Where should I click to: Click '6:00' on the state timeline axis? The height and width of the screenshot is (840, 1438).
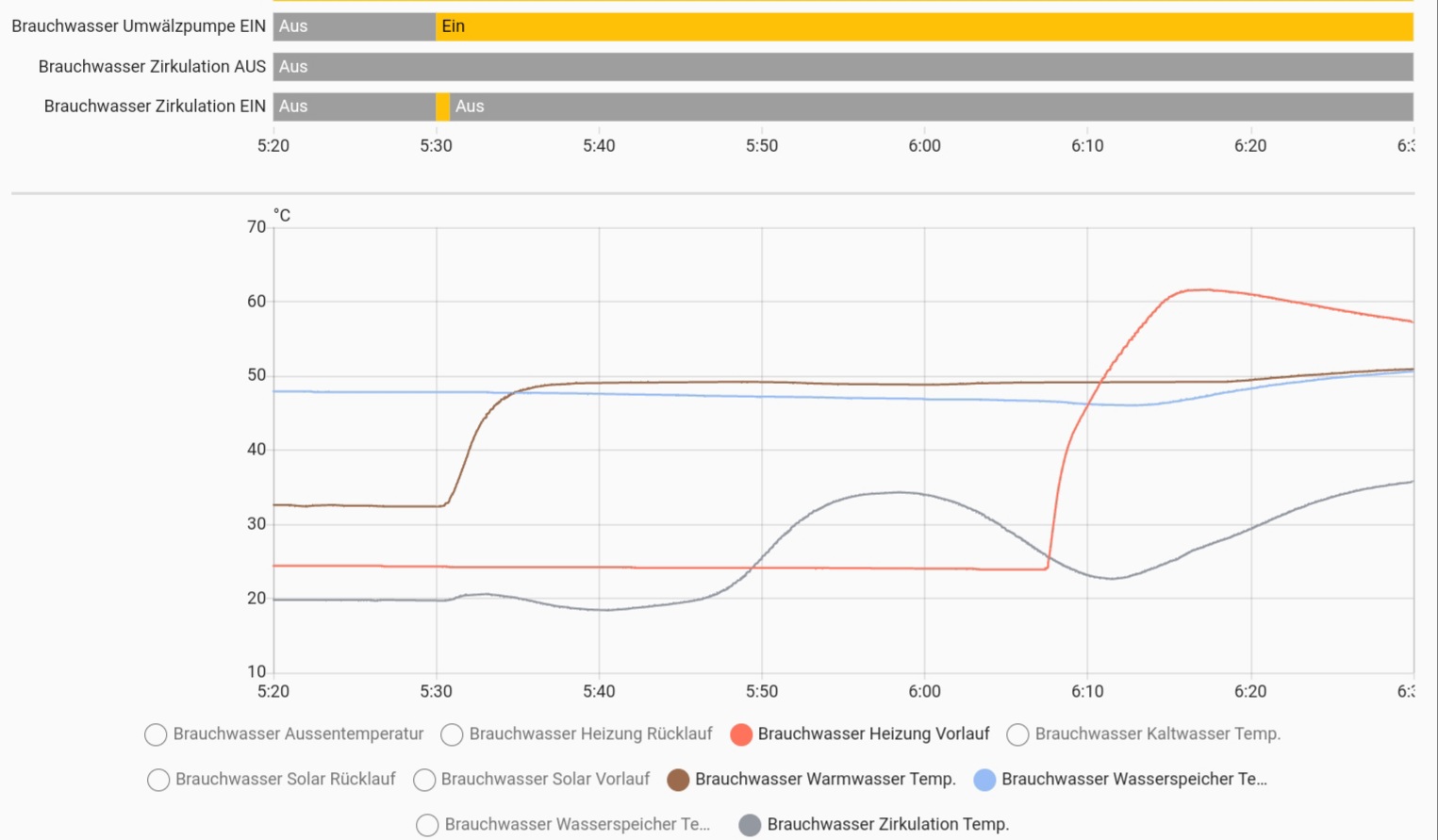point(924,146)
